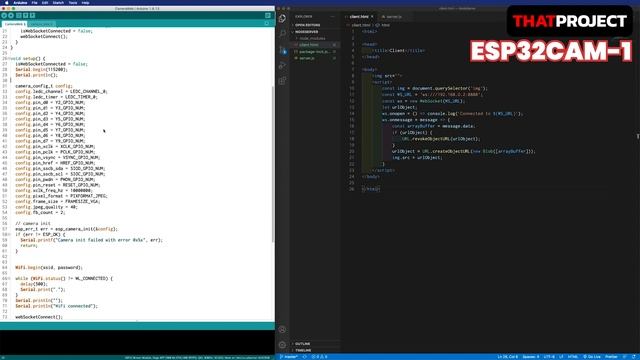The image size is (640, 360).
Task: Open the VS Code Run and Debug icon
Action: (x=282, y=65)
